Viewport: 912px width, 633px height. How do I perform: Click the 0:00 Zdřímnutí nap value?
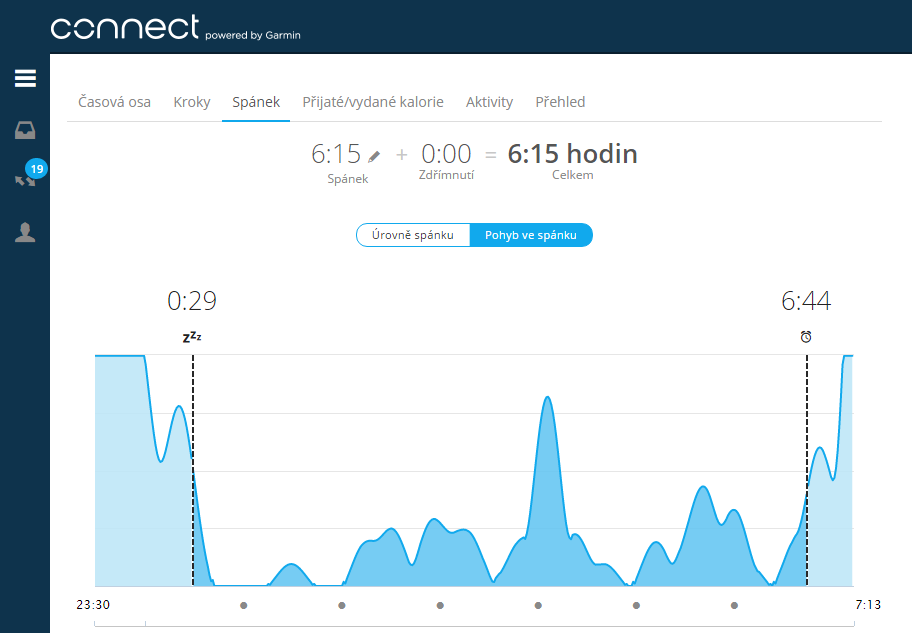coord(446,154)
